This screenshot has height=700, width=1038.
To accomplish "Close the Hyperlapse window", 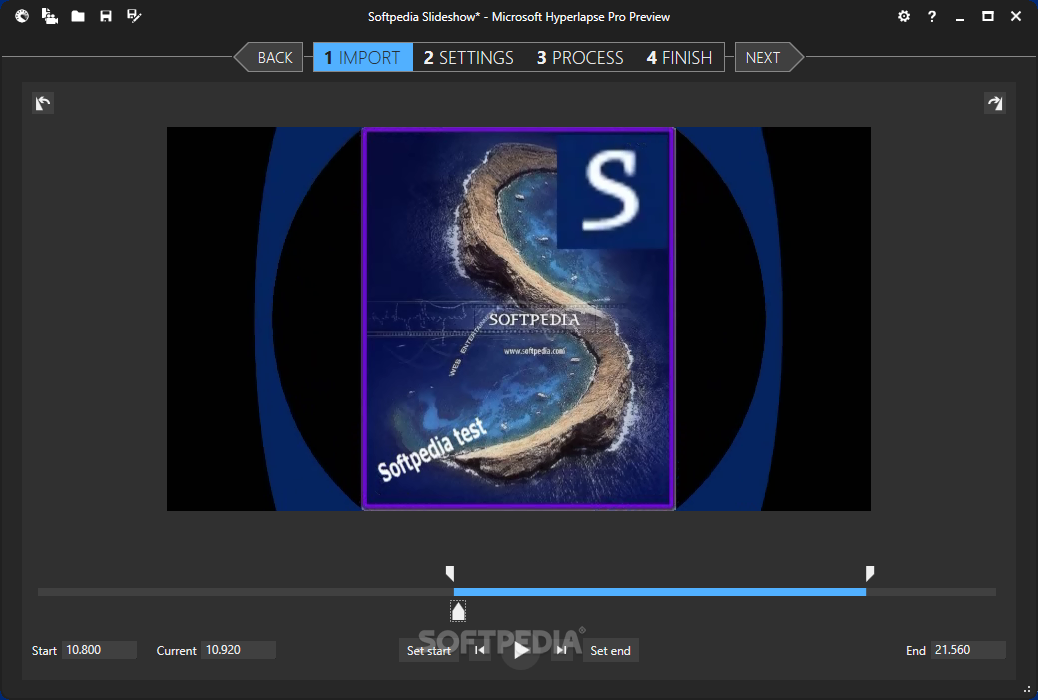I will click(x=1016, y=17).
